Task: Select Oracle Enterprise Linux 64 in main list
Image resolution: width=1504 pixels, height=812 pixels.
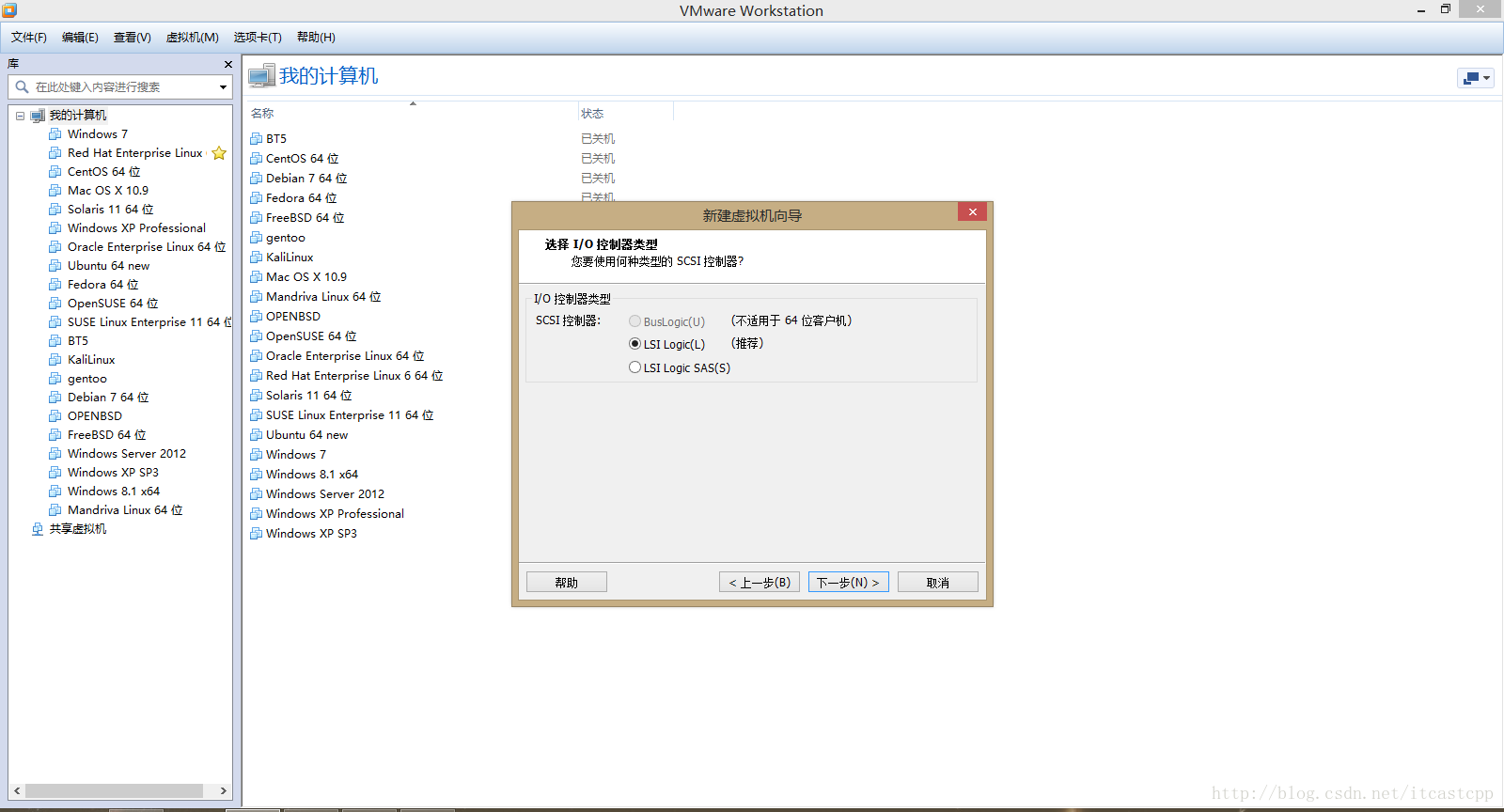Action: click(x=345, y=356)
